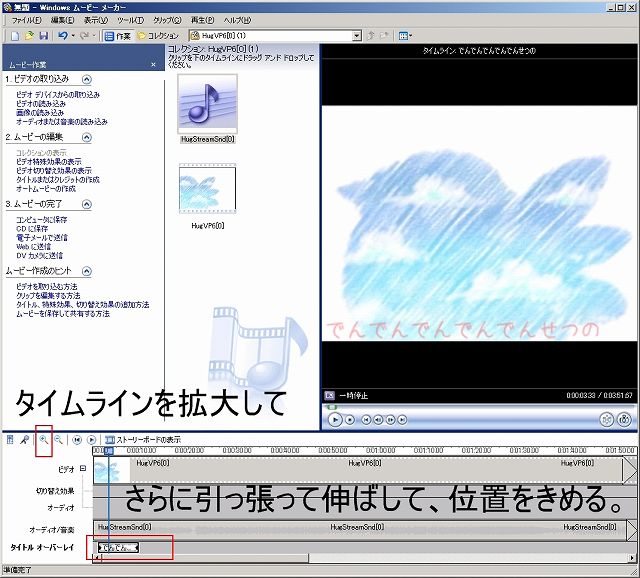Create a new project with the toolbar icon
Image resolution: width=640 pixels, height=578 pixels.
click(15, 36)
